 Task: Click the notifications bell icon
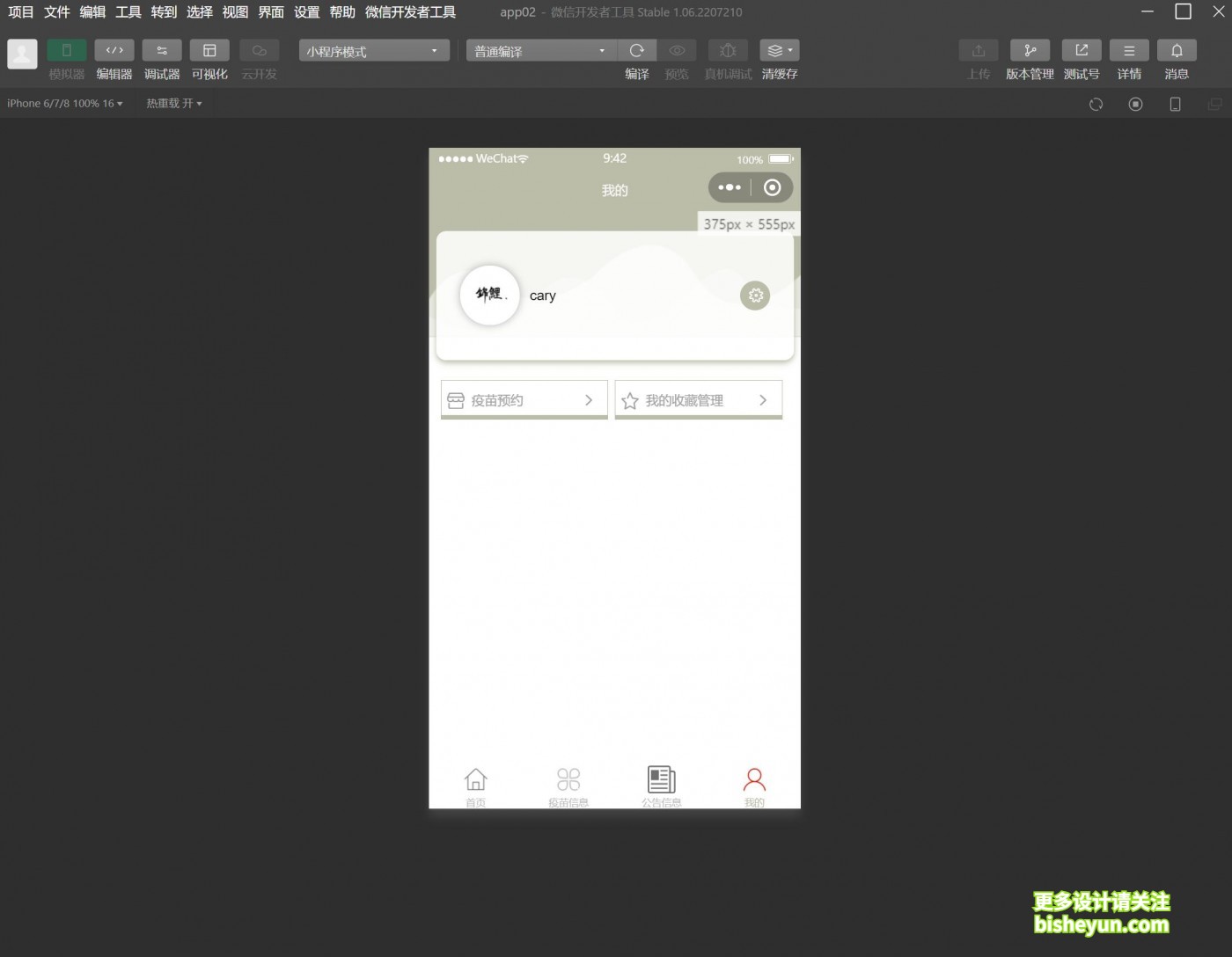[x=1176, y=51]
